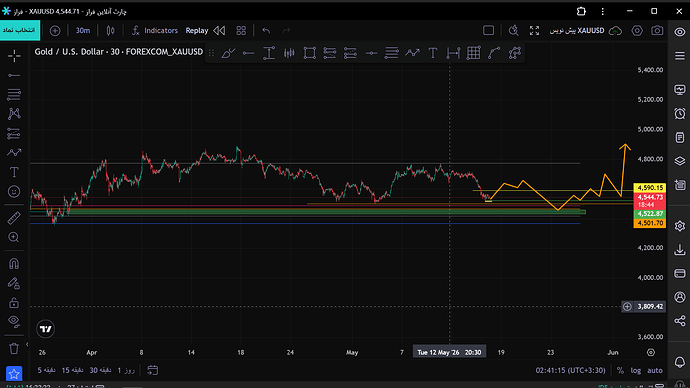This screenshot has height=388, width=690.
Task: Click the brush icon in floating toolbar
Action: click(228, 53)
